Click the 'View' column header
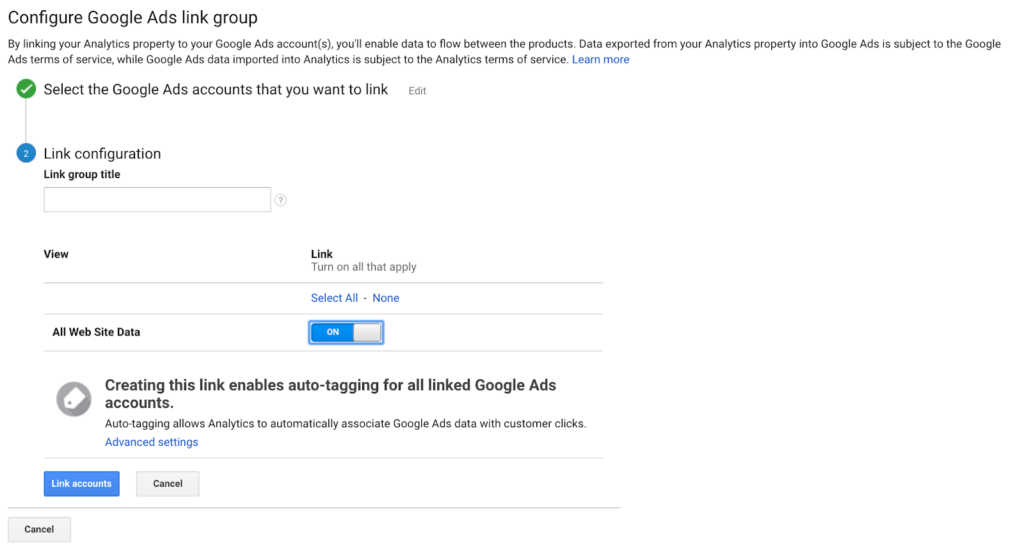 [56, 254]
